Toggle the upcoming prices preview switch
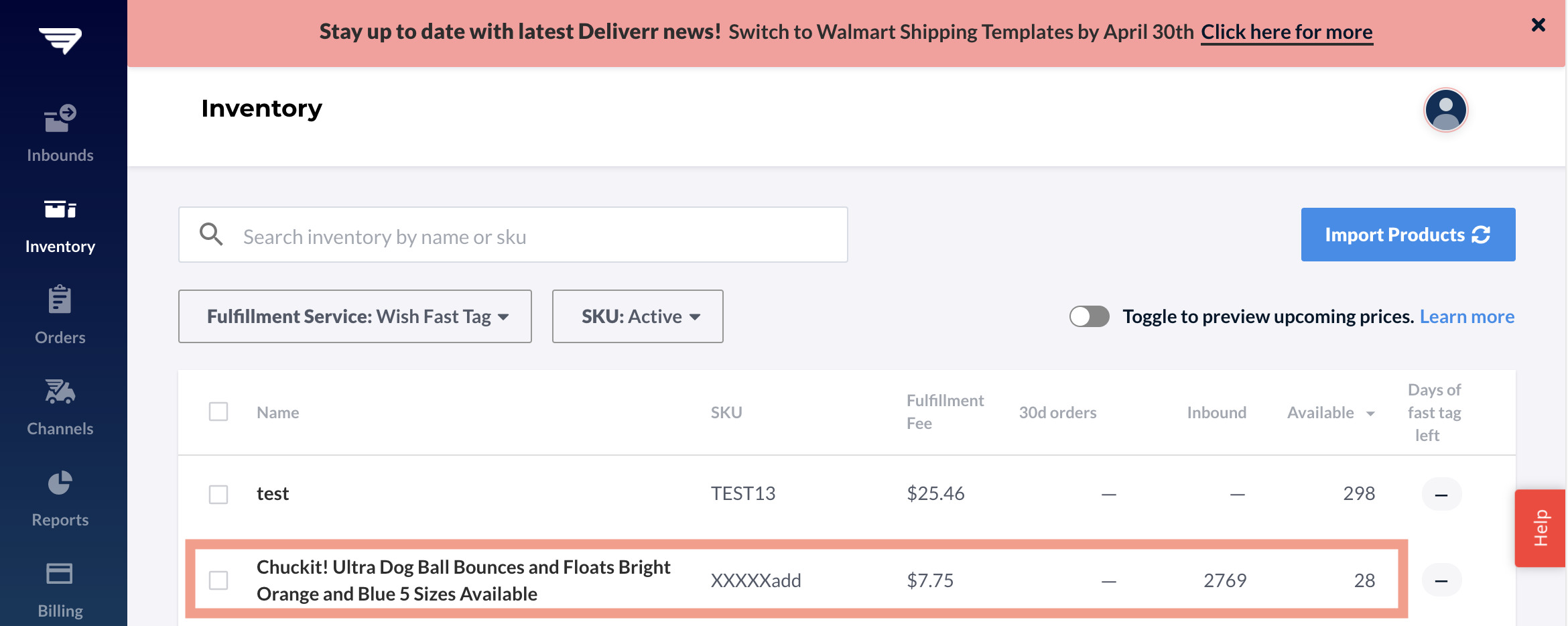The height and width of the screenshot is (626, 1568). (x=1089, y=316)
